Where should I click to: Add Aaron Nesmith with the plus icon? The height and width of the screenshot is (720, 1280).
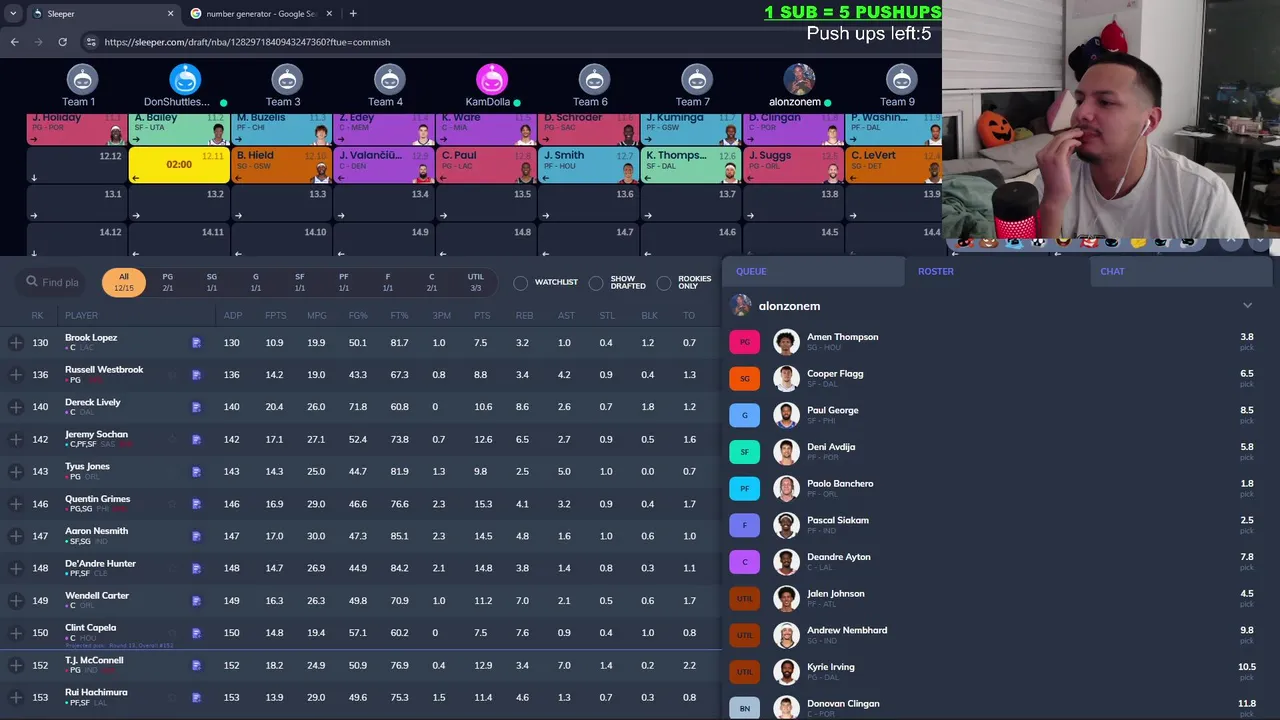point(15,536)
